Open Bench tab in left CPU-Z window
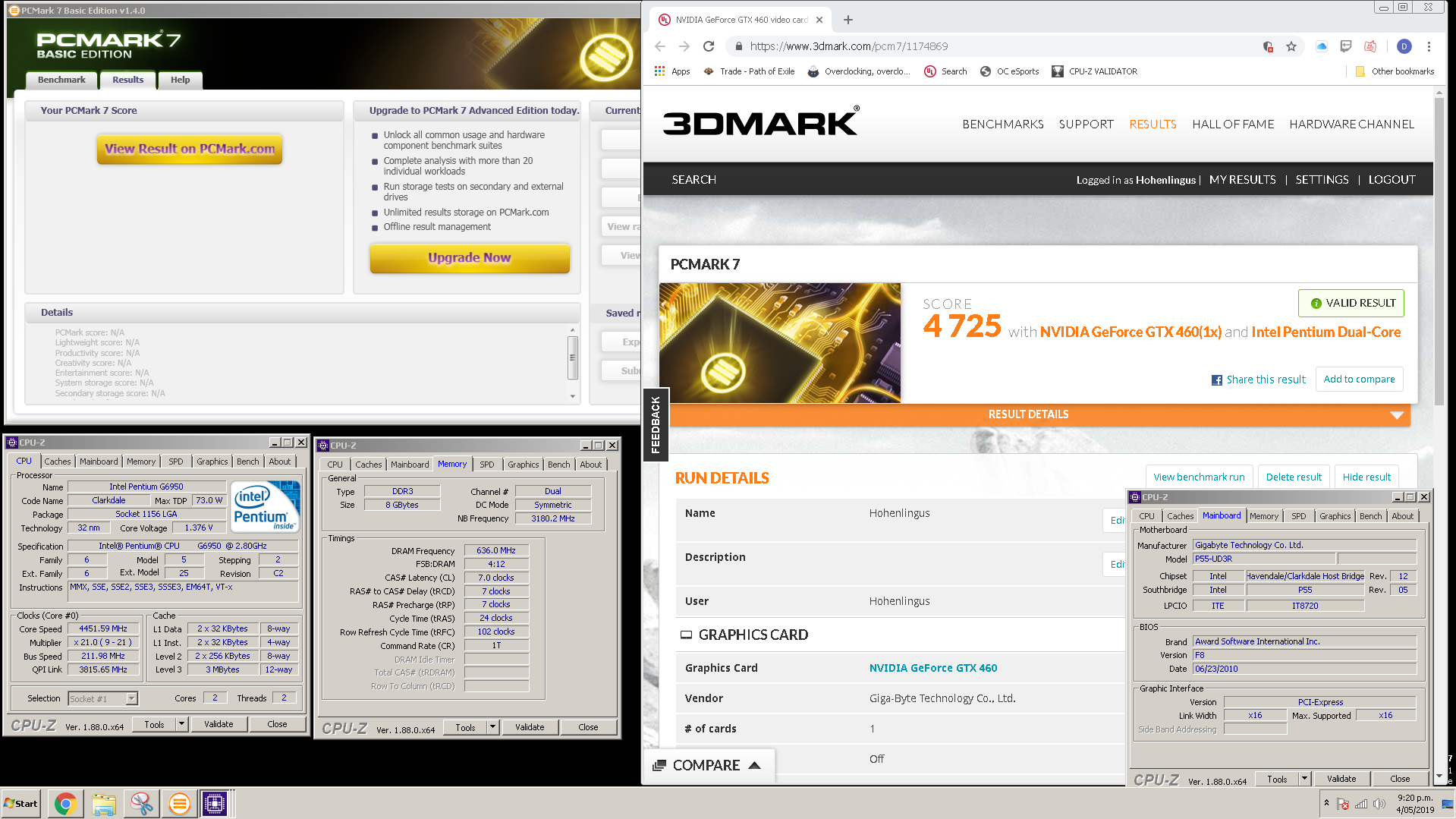1456x819 pixels. [247, 461]
